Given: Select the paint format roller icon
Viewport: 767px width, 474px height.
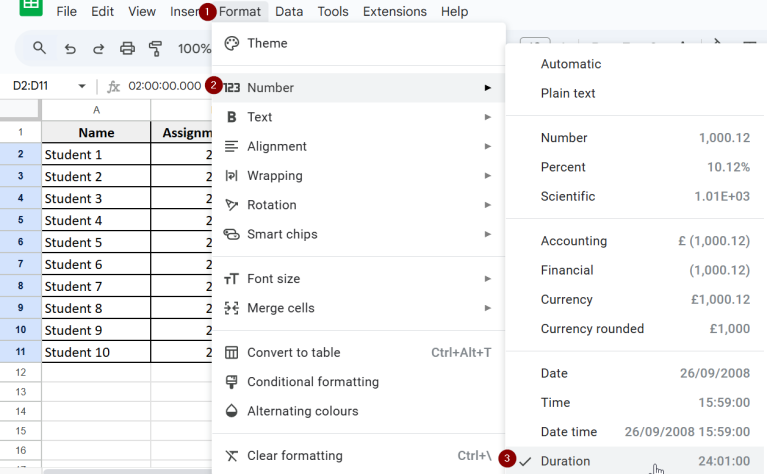Looking at the screenshot, I should coord(155,48).
